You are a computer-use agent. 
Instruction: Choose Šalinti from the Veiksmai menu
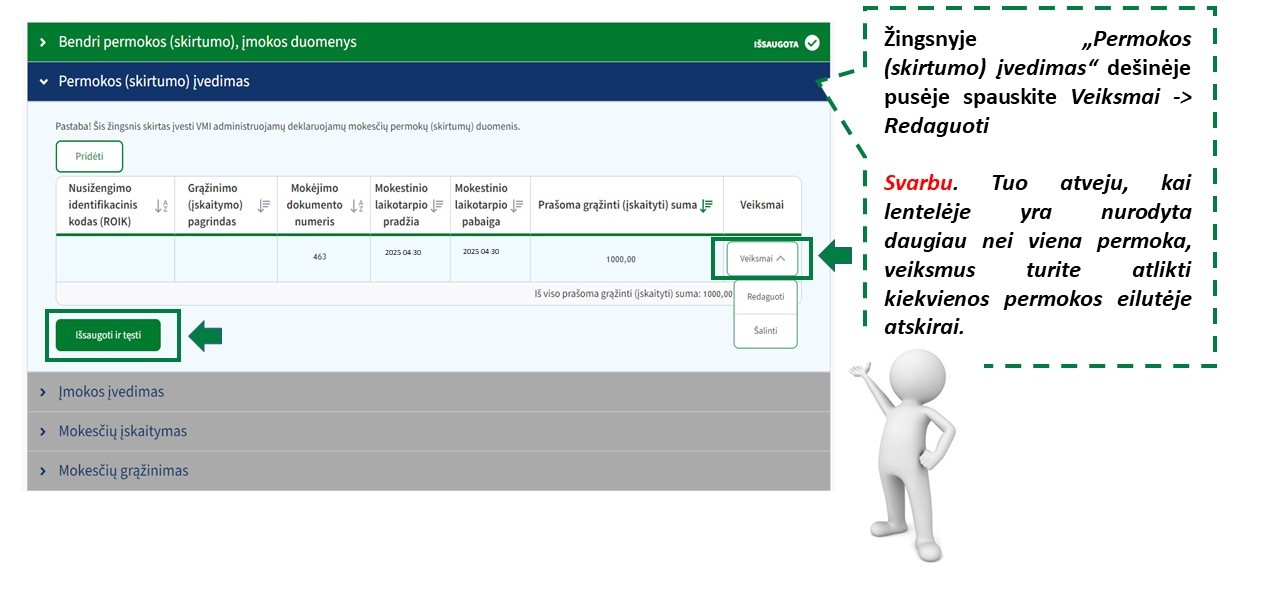click(765, 330)
